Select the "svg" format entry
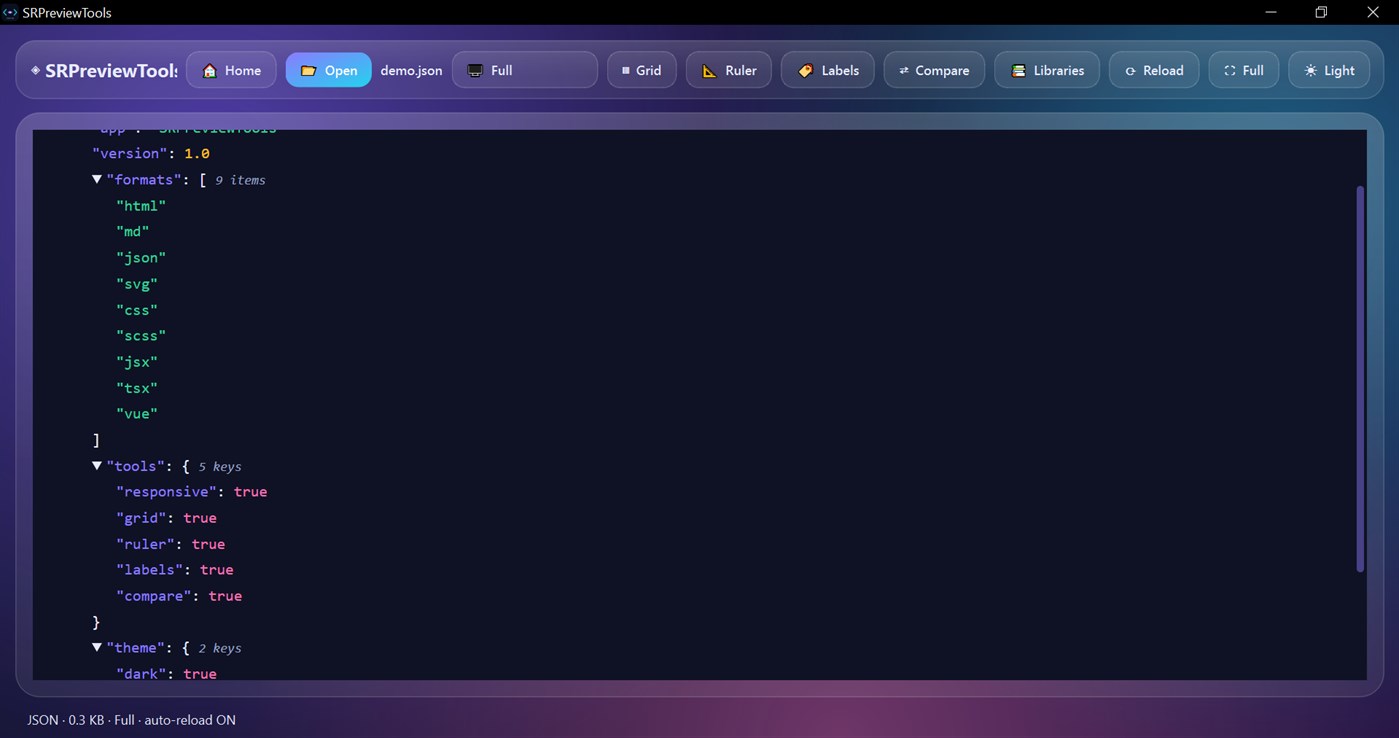1399x738 pixels. coord(137,283)
